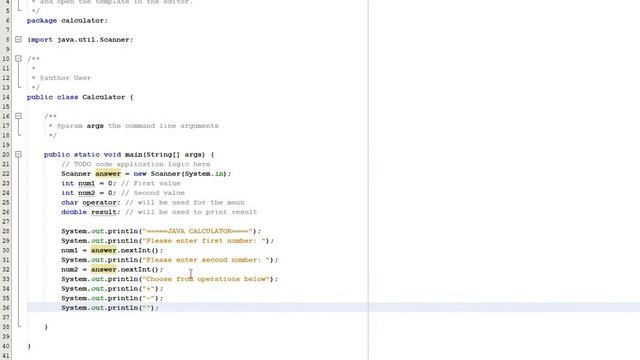640x360 pixels.
Task: Place cursor inside empty quotes on line 36
Action: tap(146, 308)
